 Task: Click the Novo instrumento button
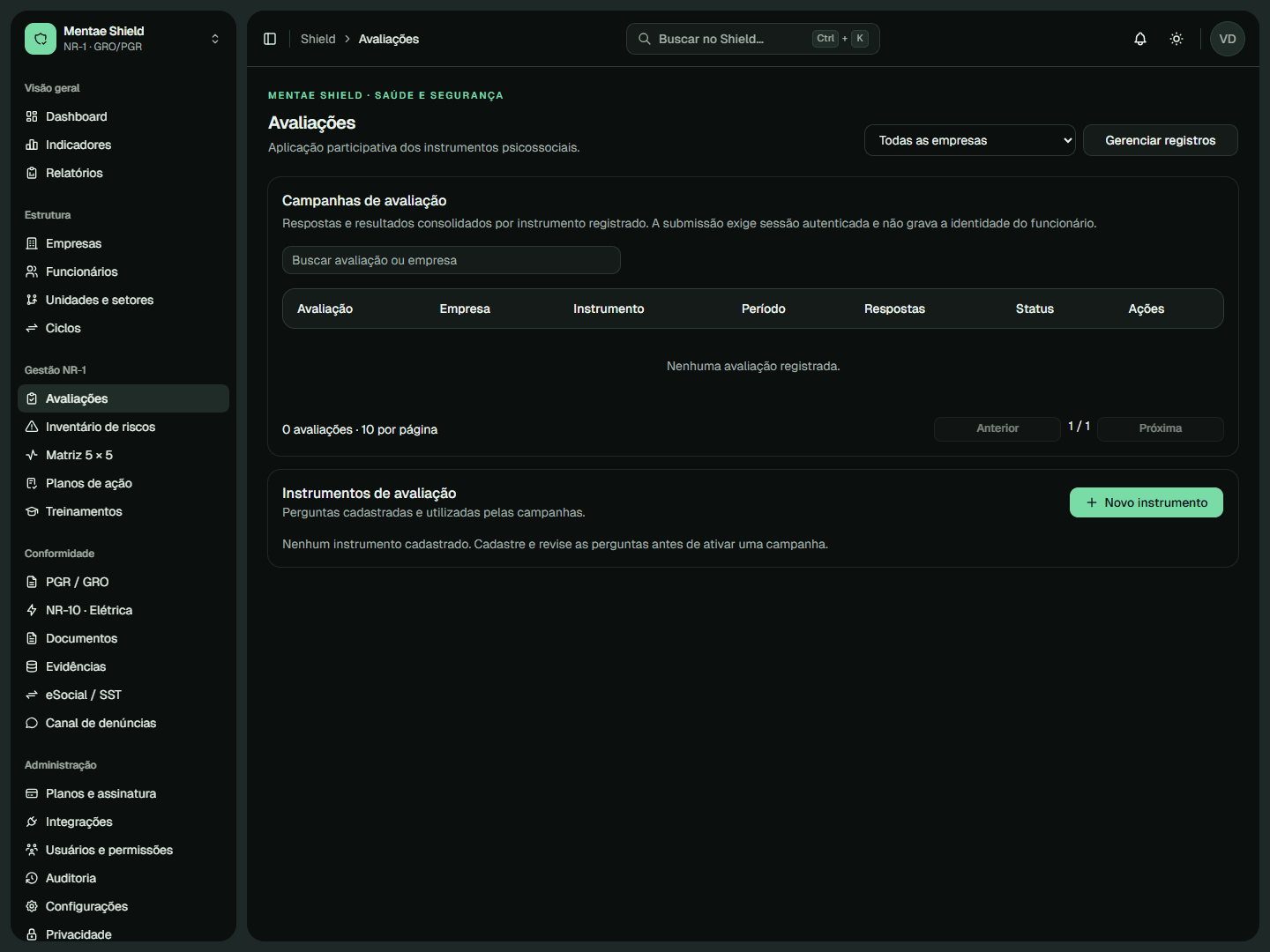tap(1147, 502)
